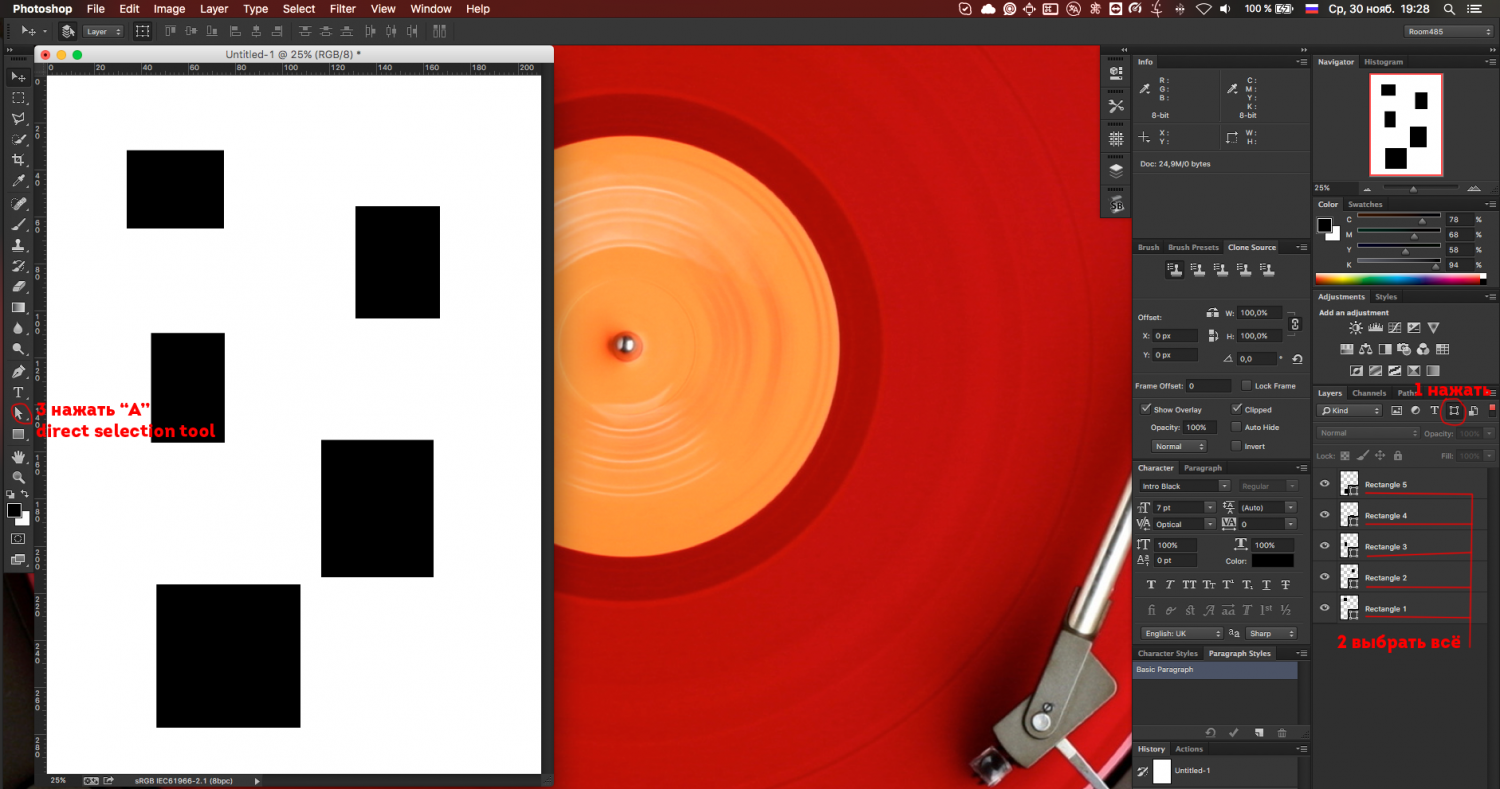Select the Crop tool
1500x789 pixels.
point(18,161)
